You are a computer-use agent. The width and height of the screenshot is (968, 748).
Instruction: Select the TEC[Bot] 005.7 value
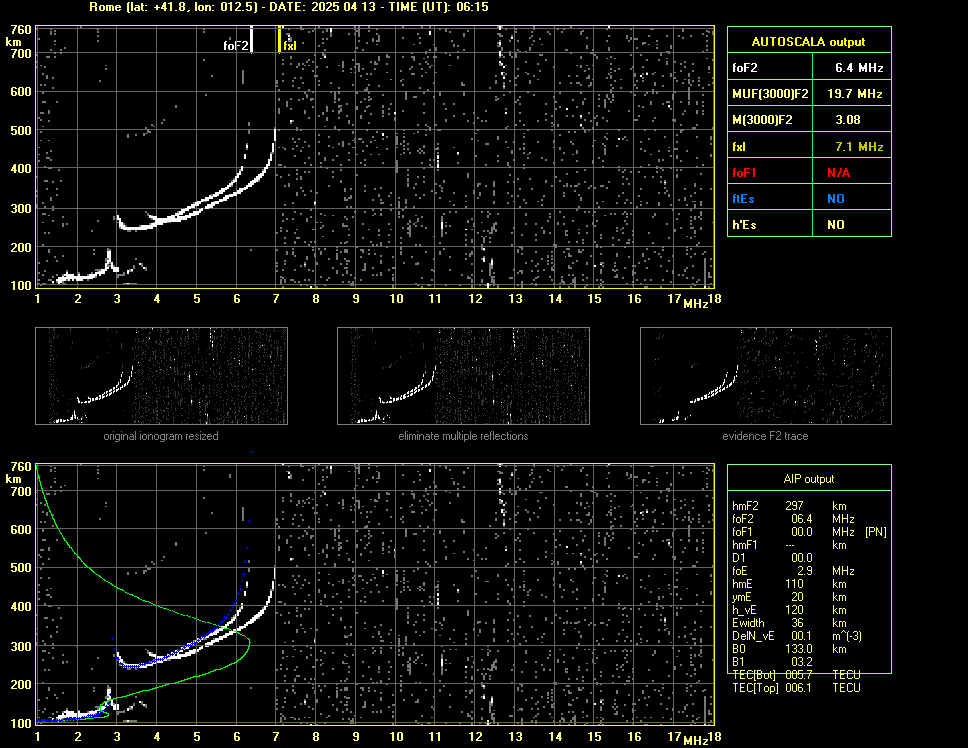click(x=799, y=675)
